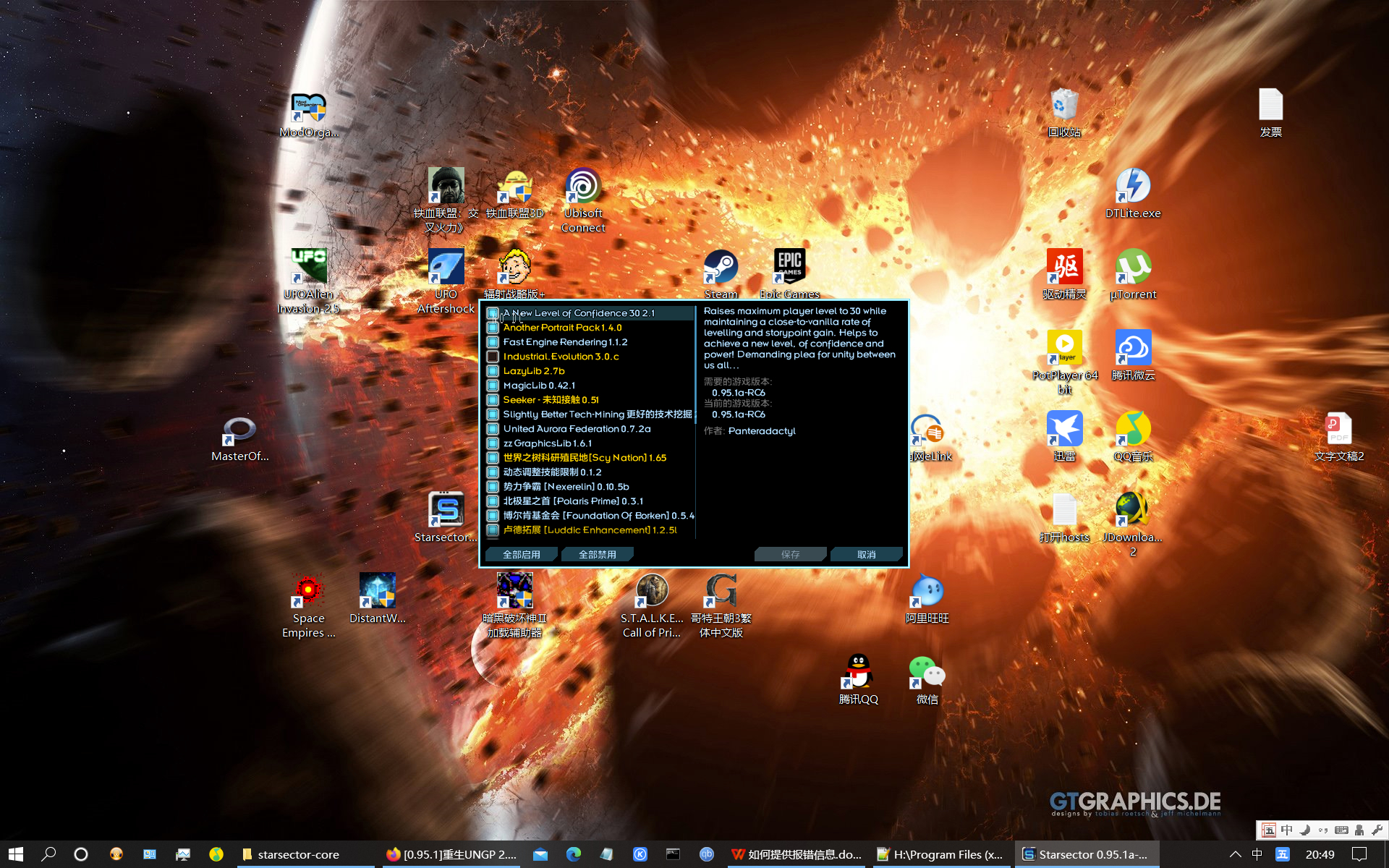This screenshot has width=1389, height=868.
Task: Open the Steam desktop icon
Action: tap(721, 268)
